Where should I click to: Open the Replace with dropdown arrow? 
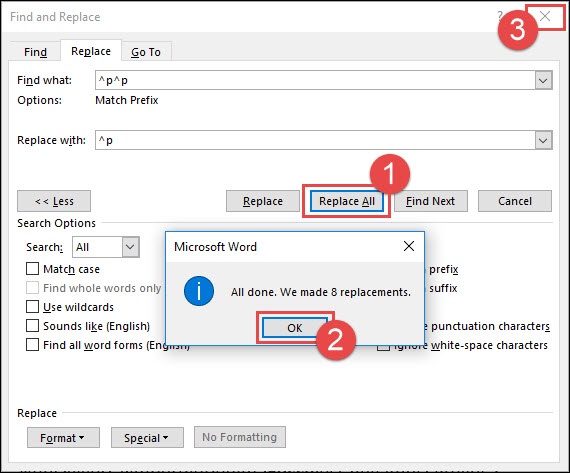[x=543, y=140]
